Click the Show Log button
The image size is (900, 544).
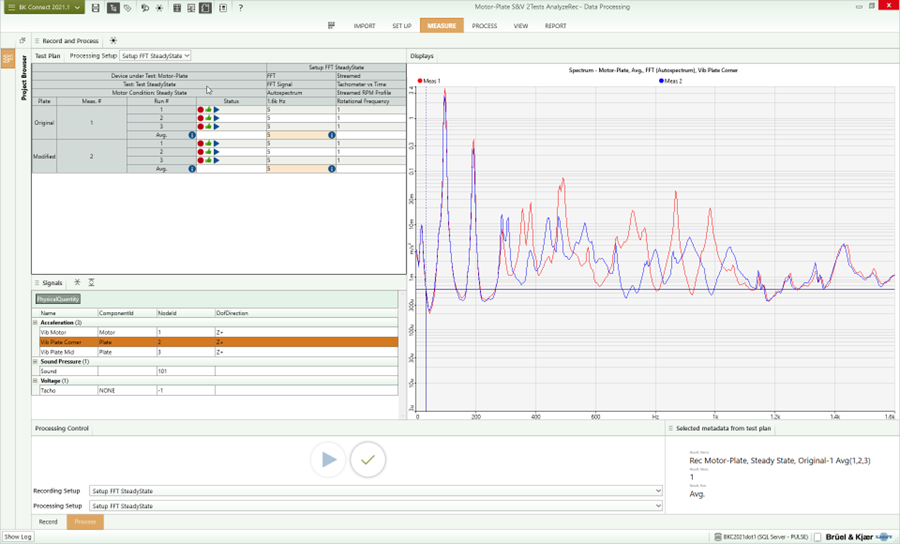point(17,537)
